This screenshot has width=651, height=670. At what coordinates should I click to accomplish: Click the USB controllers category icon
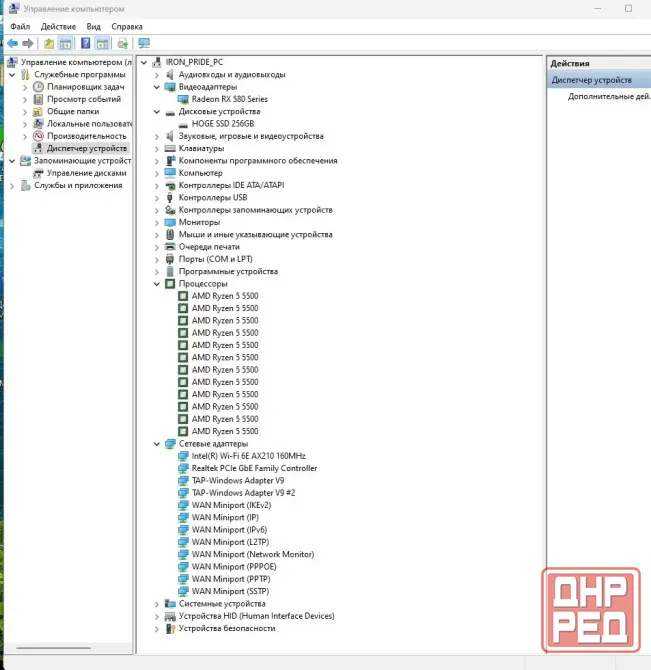click(x=170, y=197)
